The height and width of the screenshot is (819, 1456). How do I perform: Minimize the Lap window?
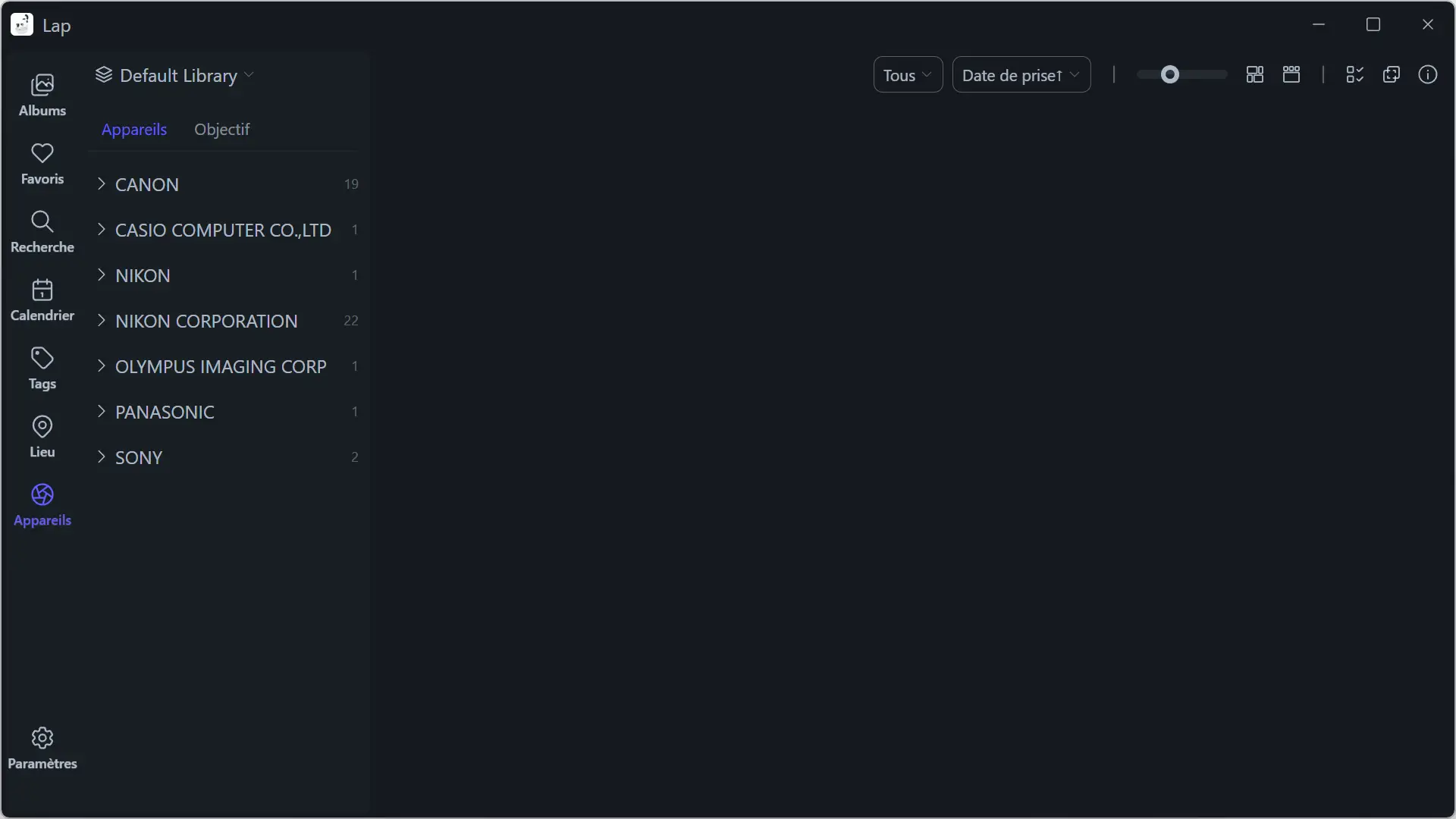pyautogui.click(x=1319, y=24)
